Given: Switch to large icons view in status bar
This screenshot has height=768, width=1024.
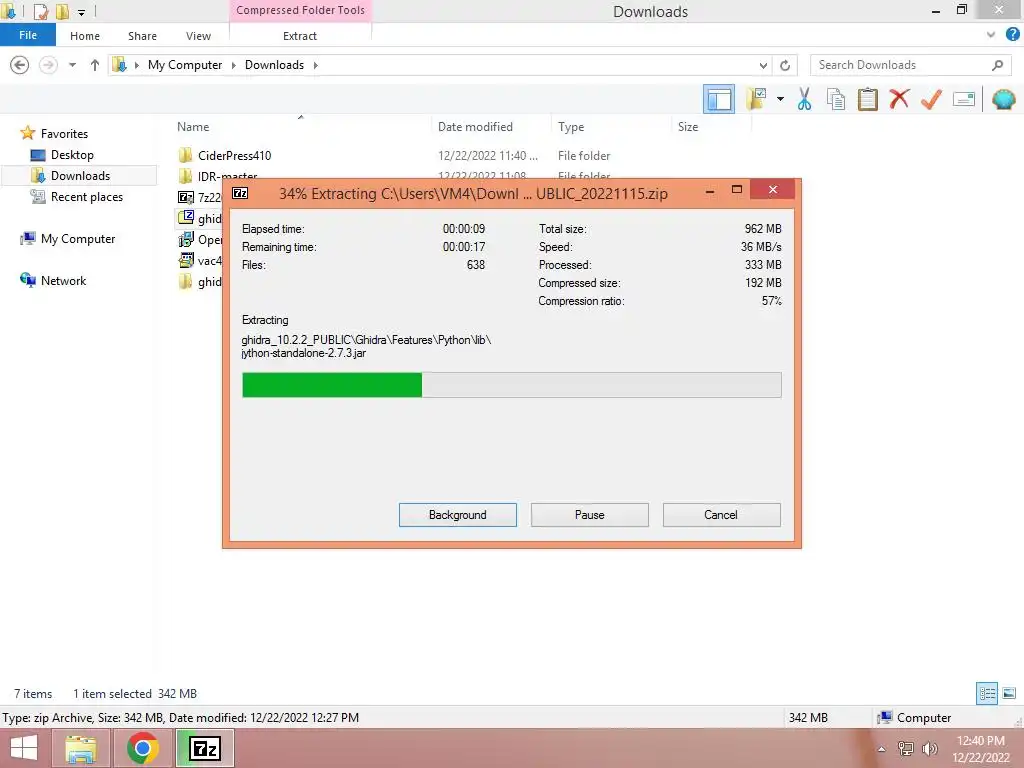Looking at the screenshot, I should click(1009, 693).
